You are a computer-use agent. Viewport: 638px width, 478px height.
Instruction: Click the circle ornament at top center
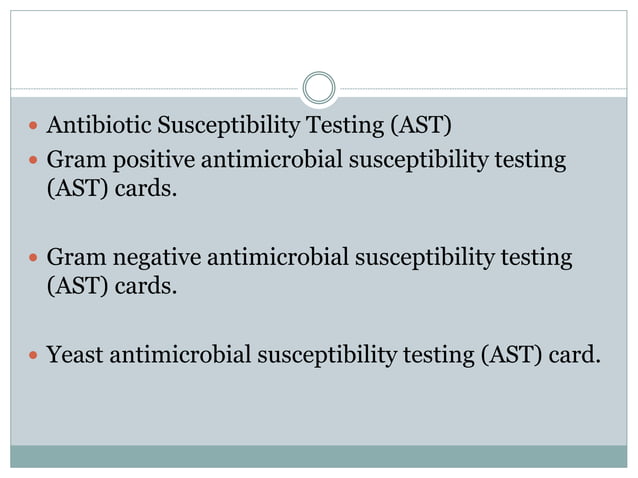coord(319,89)
